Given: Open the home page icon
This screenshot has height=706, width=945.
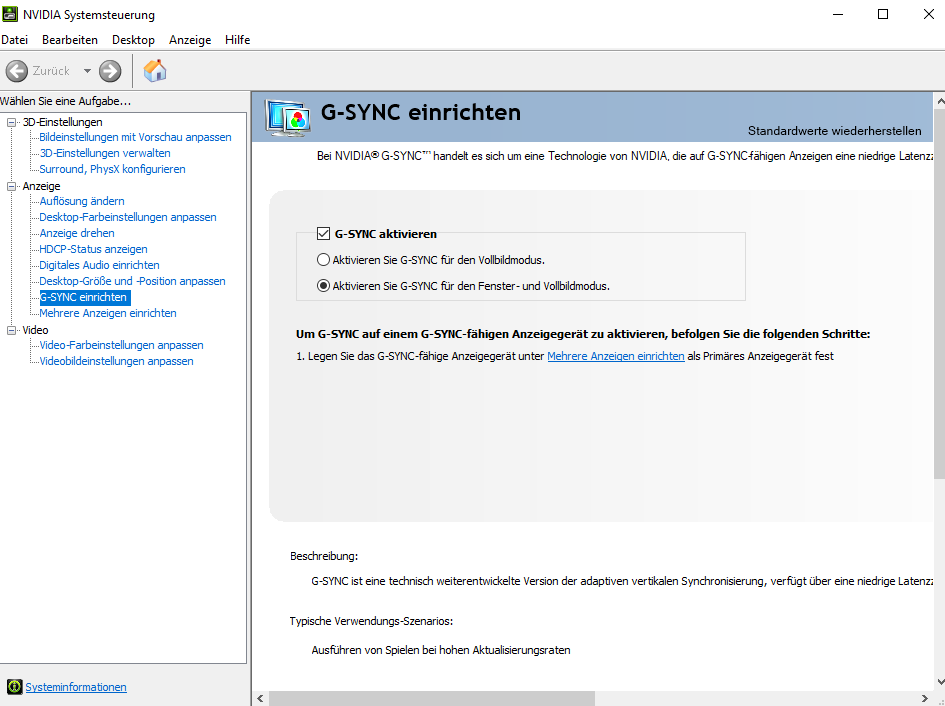Looking at the screenshot, I should [155, 71].
